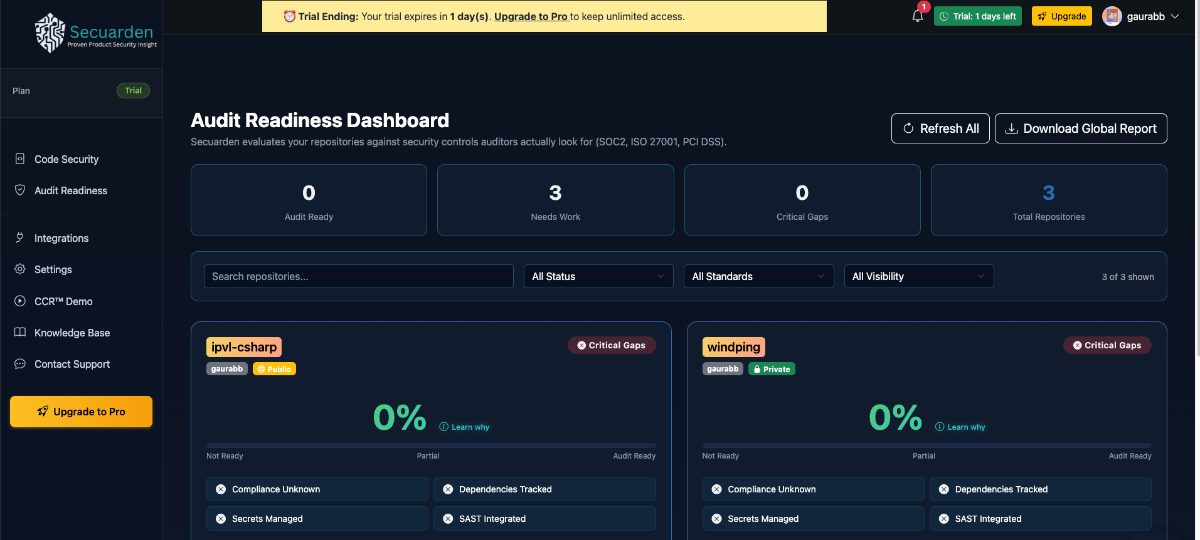Click the Knowledge Base book icon
1200x540 pixels.
click(20, 333)
